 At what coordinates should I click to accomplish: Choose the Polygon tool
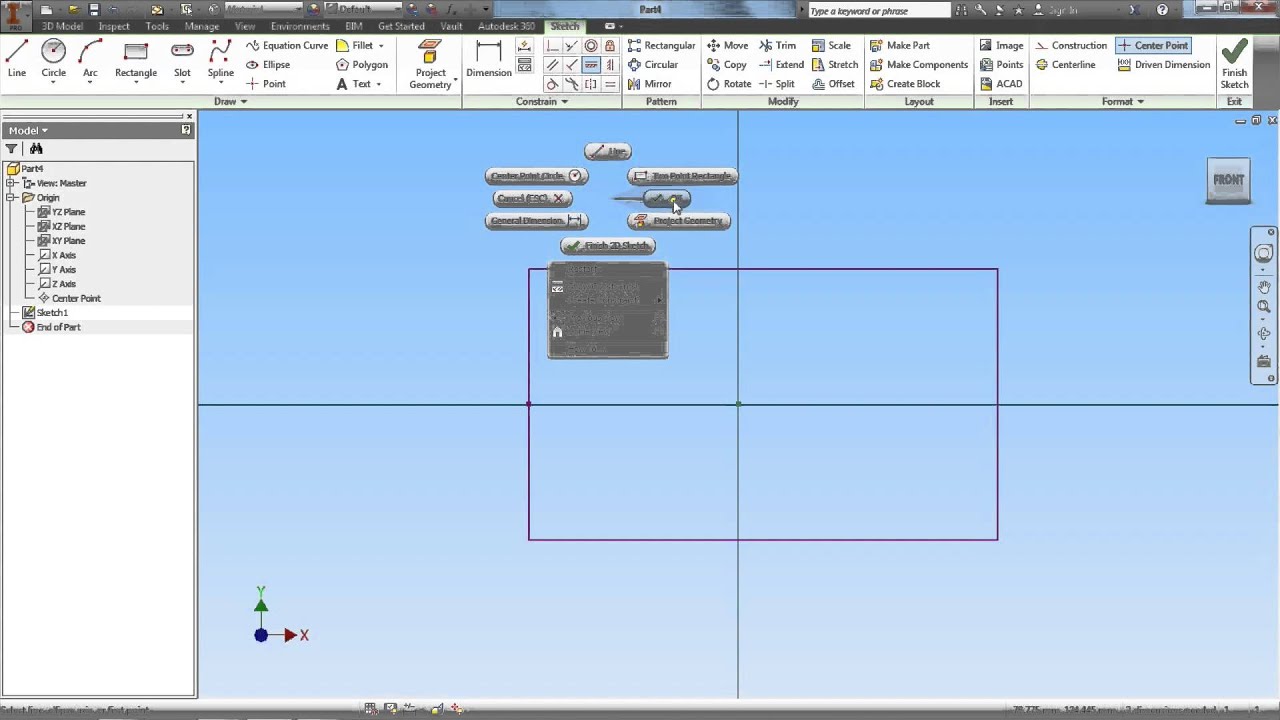362,64
